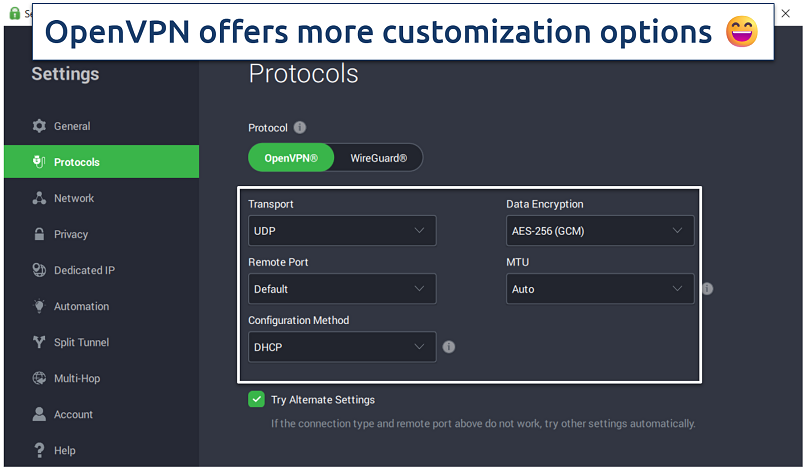Click the Help question mark icon
806x470 pixels.
point(39,450)
